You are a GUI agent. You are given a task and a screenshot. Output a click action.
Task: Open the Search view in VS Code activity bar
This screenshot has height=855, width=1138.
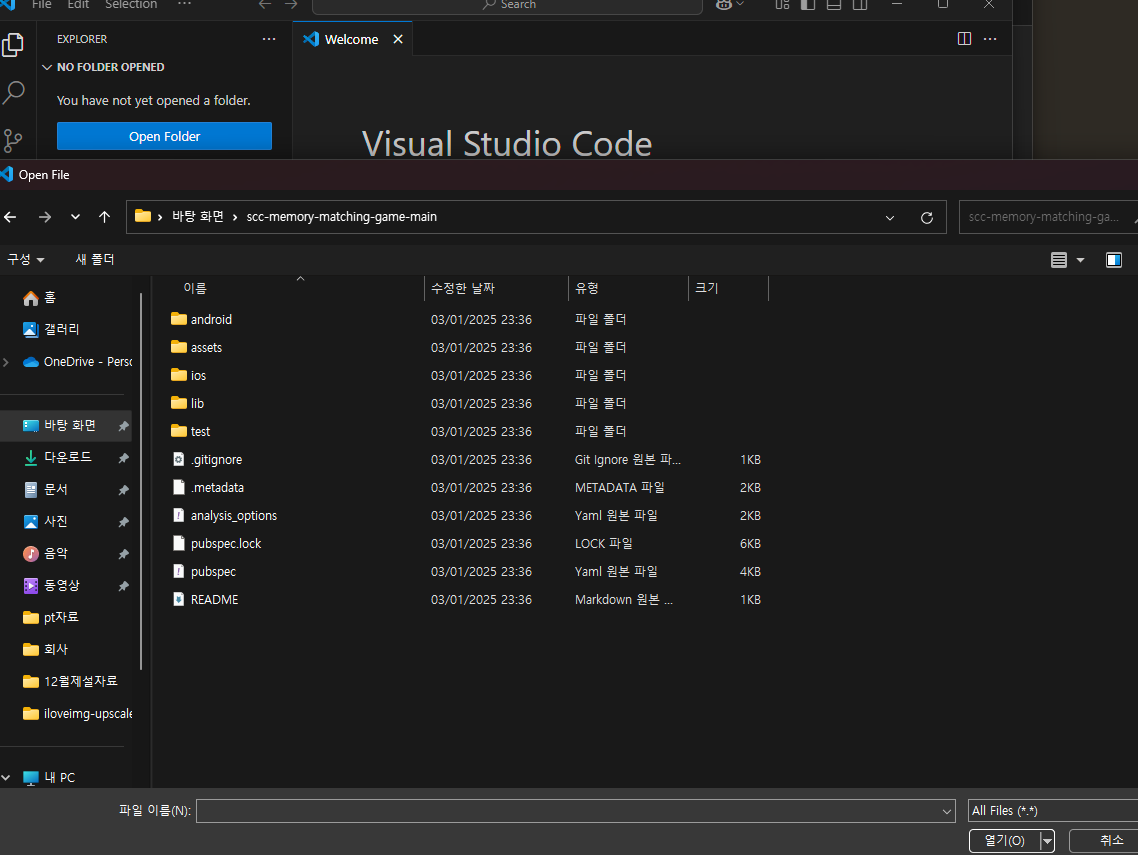[13, 92]
